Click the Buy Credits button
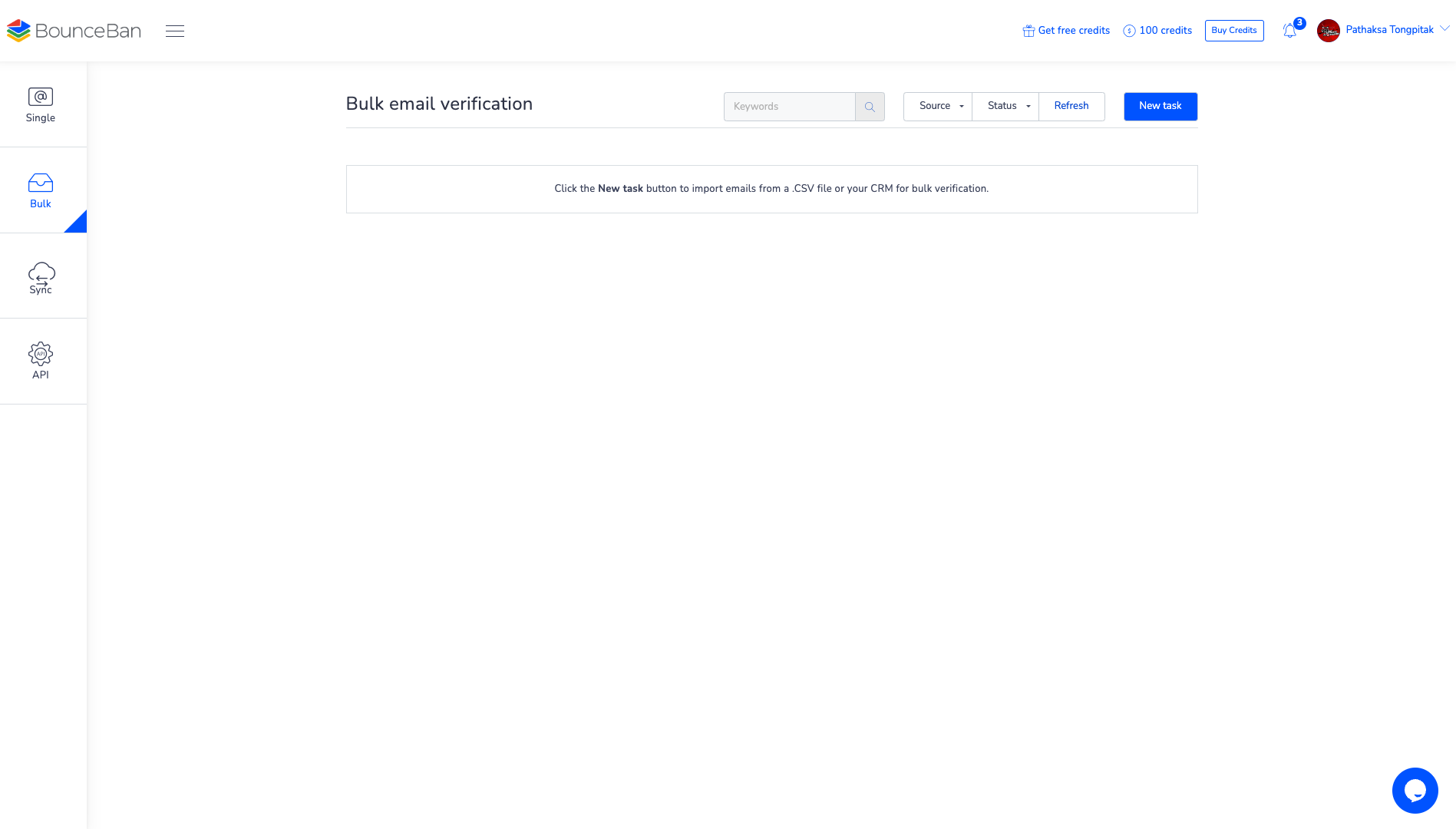 1233,30
